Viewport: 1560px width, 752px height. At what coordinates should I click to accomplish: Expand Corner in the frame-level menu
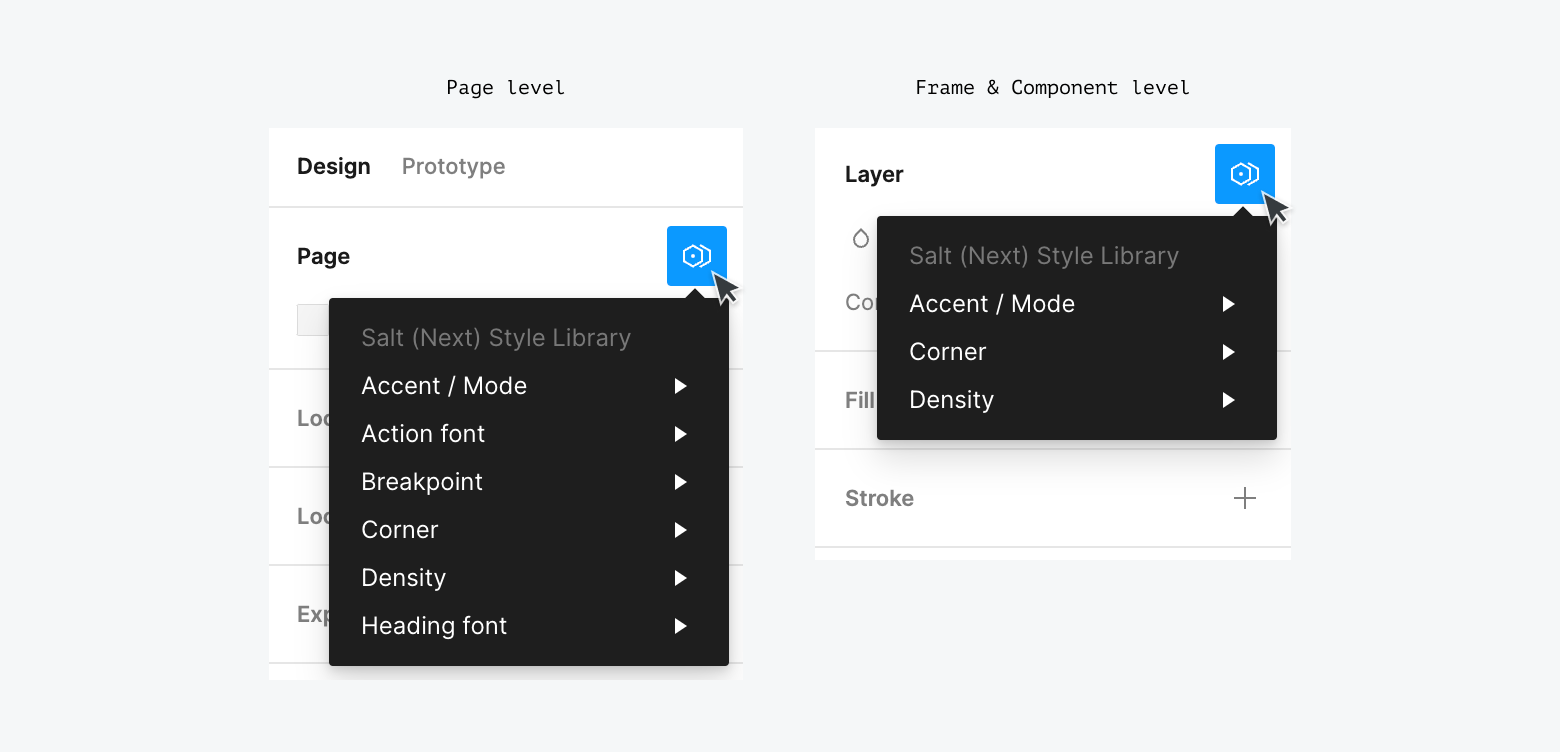[x=1229, y=352]
